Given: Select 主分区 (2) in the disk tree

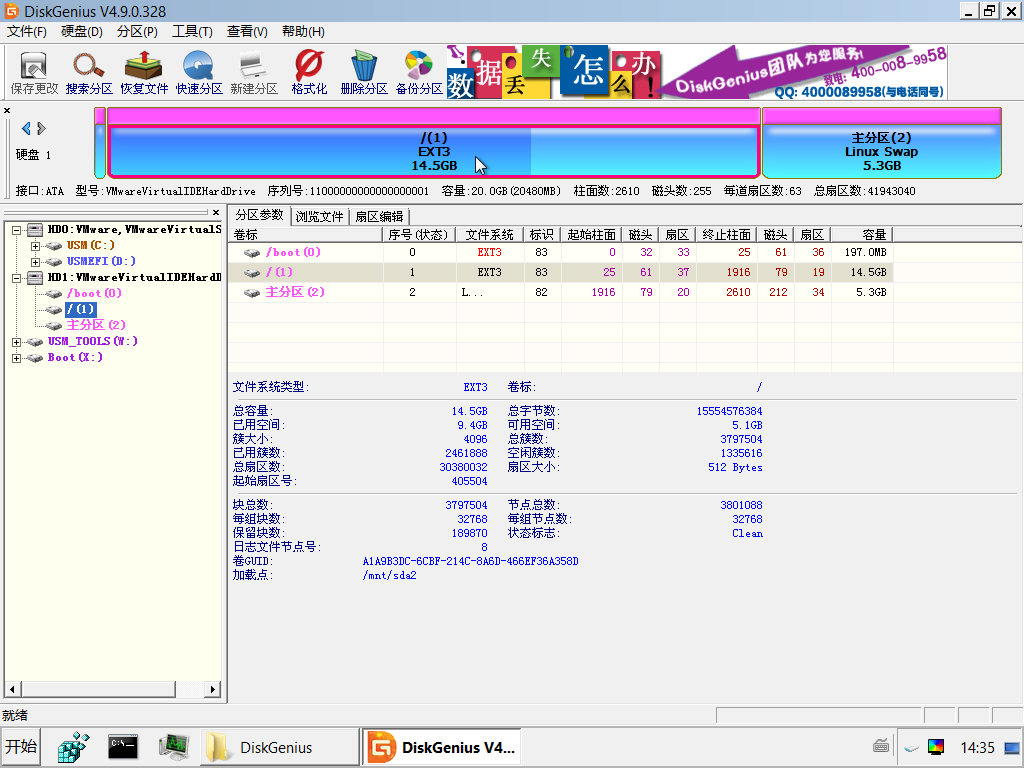Looking at the screenshot, I should (x=96, y=325).
